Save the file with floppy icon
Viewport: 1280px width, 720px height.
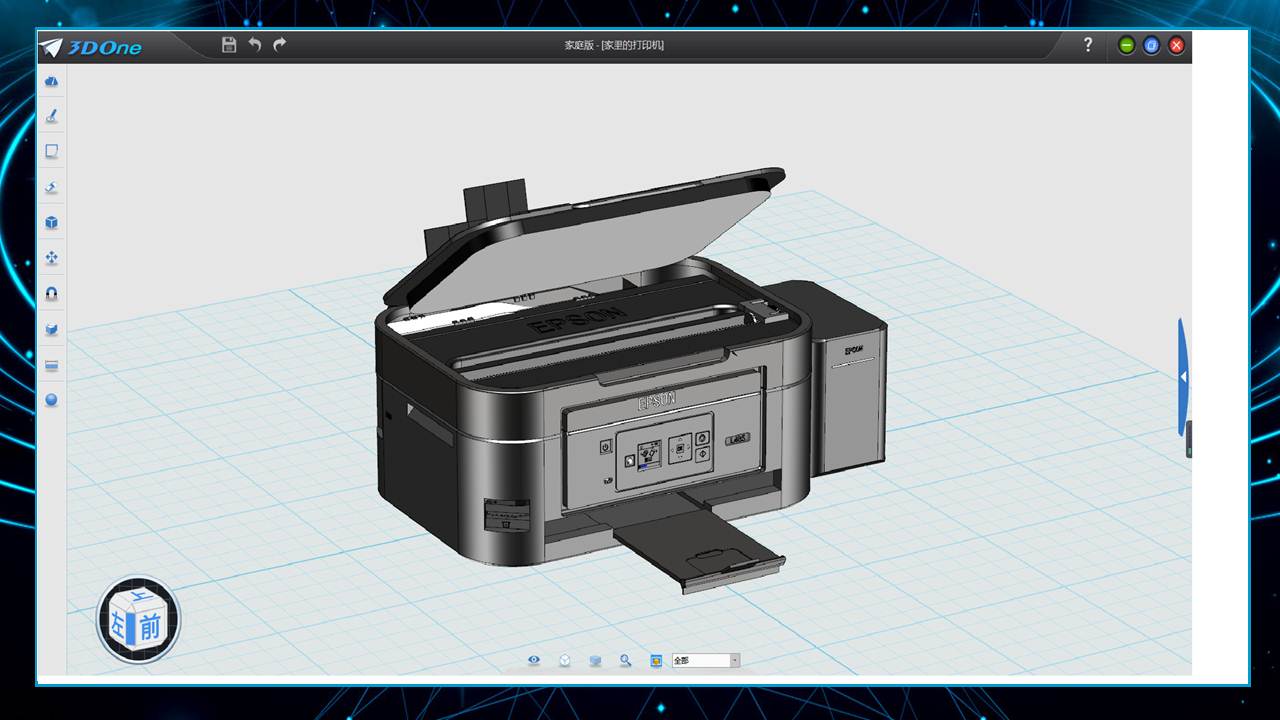(229, 45)
